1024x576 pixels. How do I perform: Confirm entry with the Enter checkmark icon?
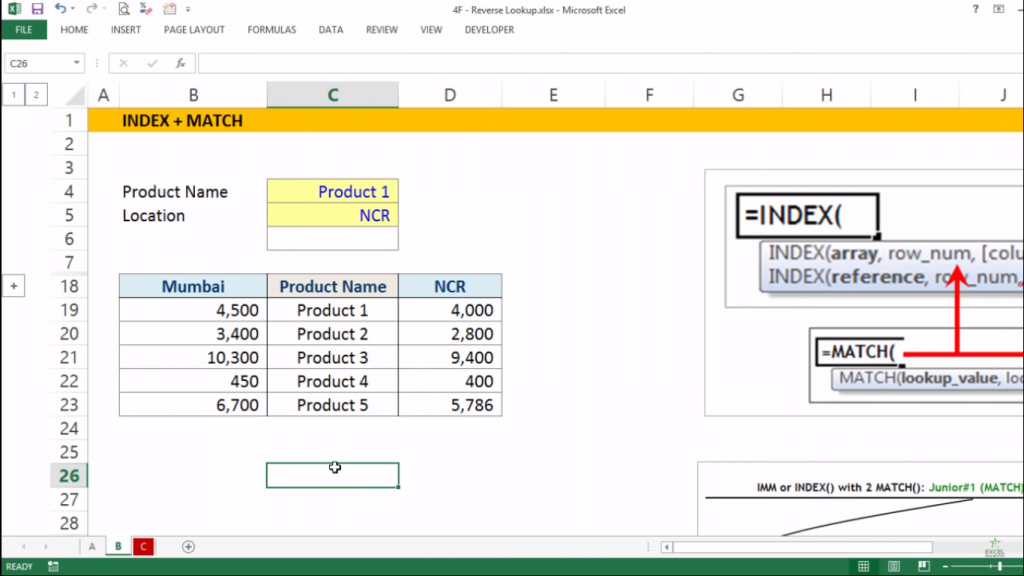point(152,63)
